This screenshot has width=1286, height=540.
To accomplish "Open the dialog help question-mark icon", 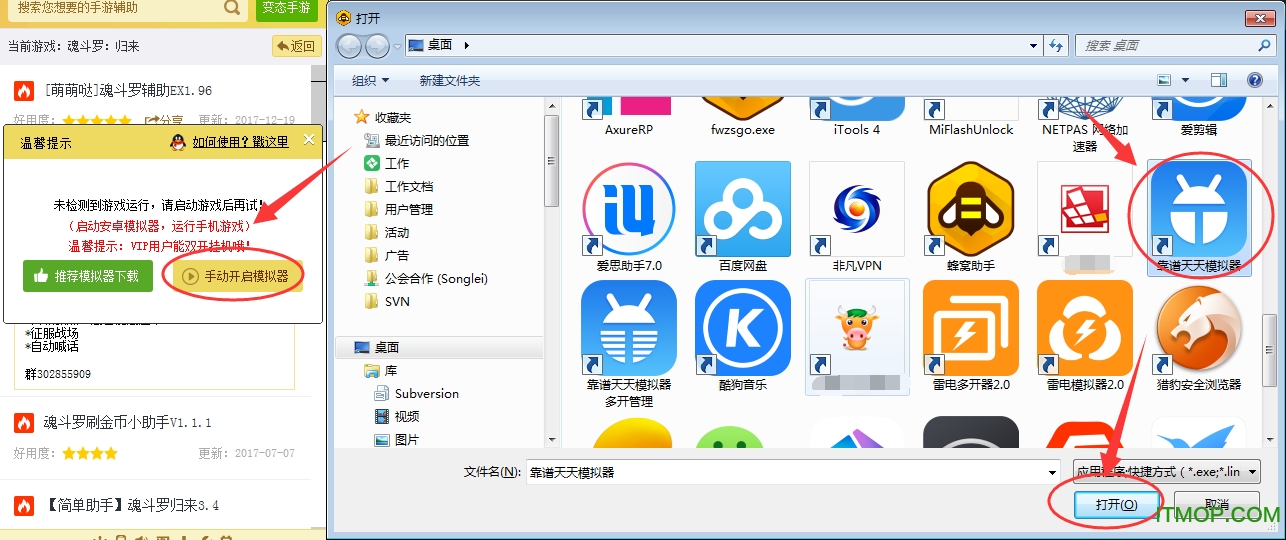I will [x=1254, y=80].
